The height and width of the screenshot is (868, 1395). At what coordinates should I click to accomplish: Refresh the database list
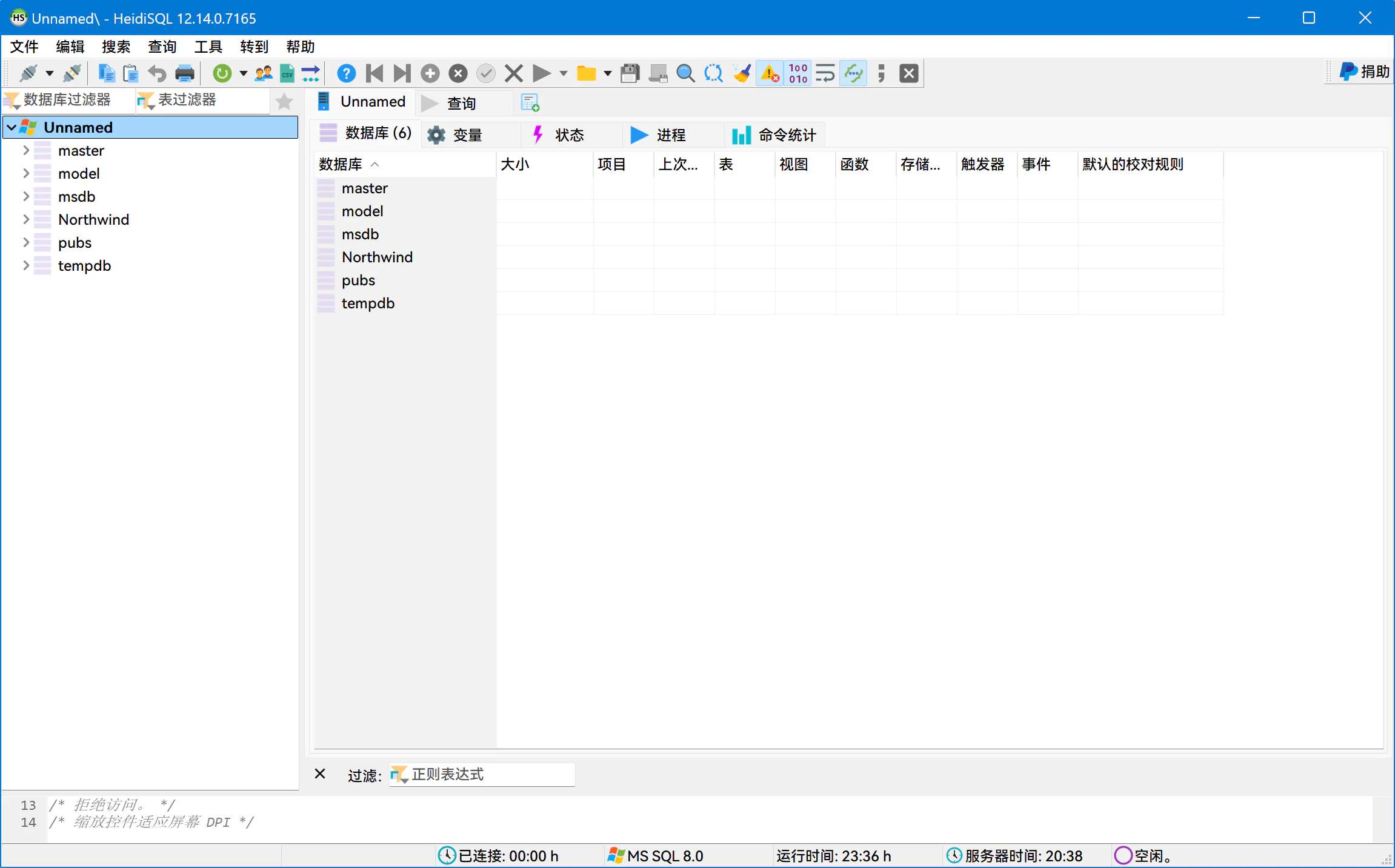point(222,73)
